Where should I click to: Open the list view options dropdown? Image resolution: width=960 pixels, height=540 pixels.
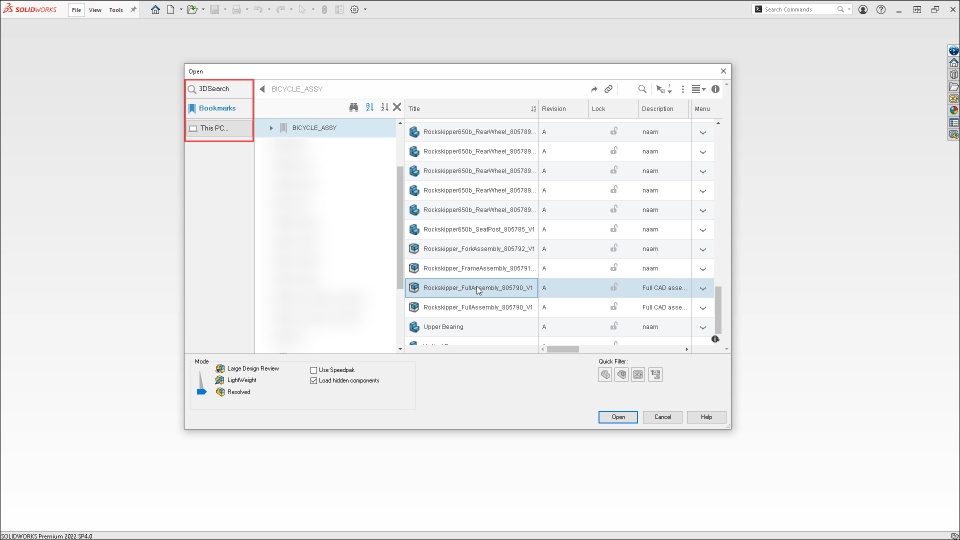(x=699, y=89)
